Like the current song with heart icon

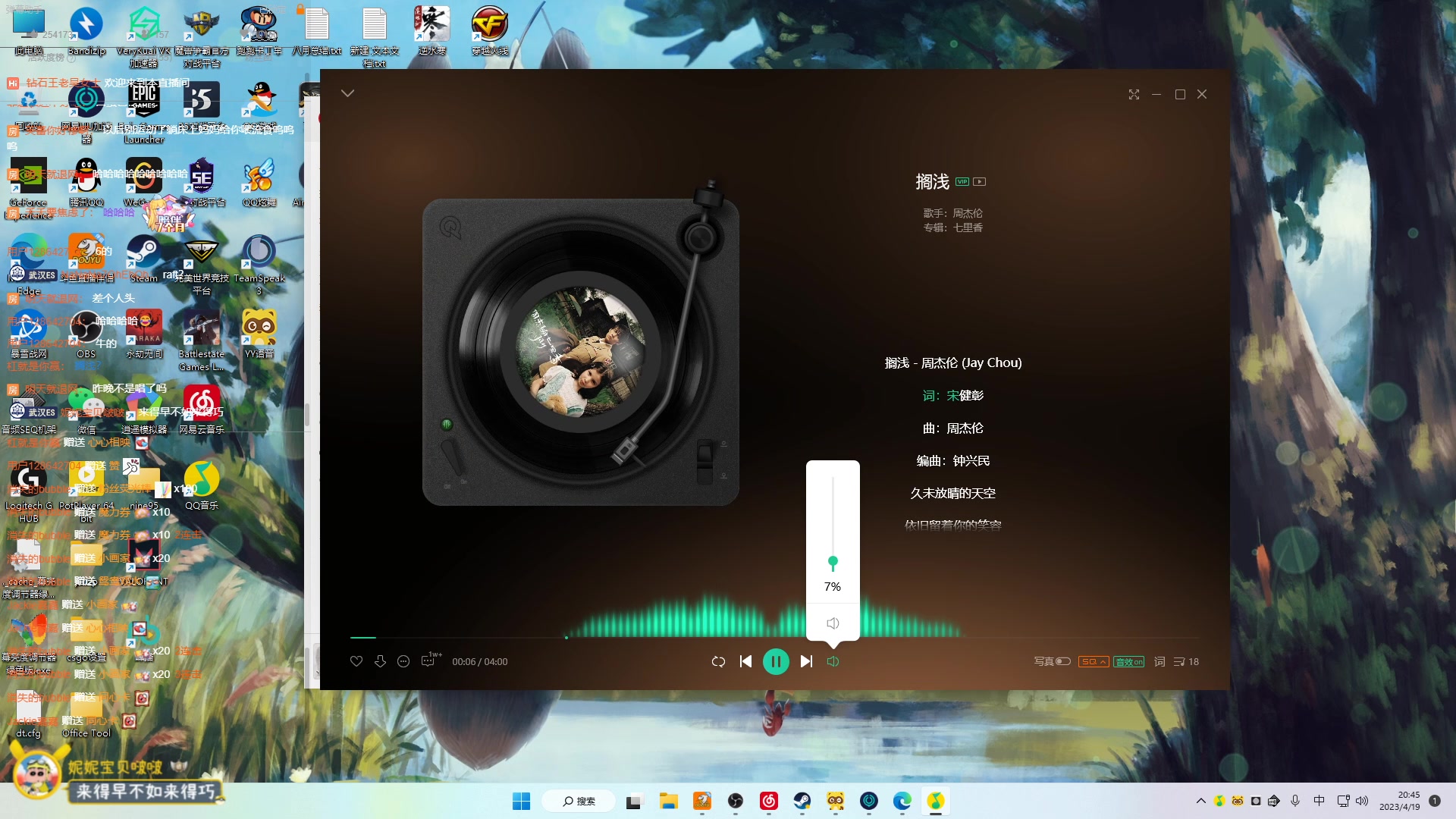(x=356, y=661)
